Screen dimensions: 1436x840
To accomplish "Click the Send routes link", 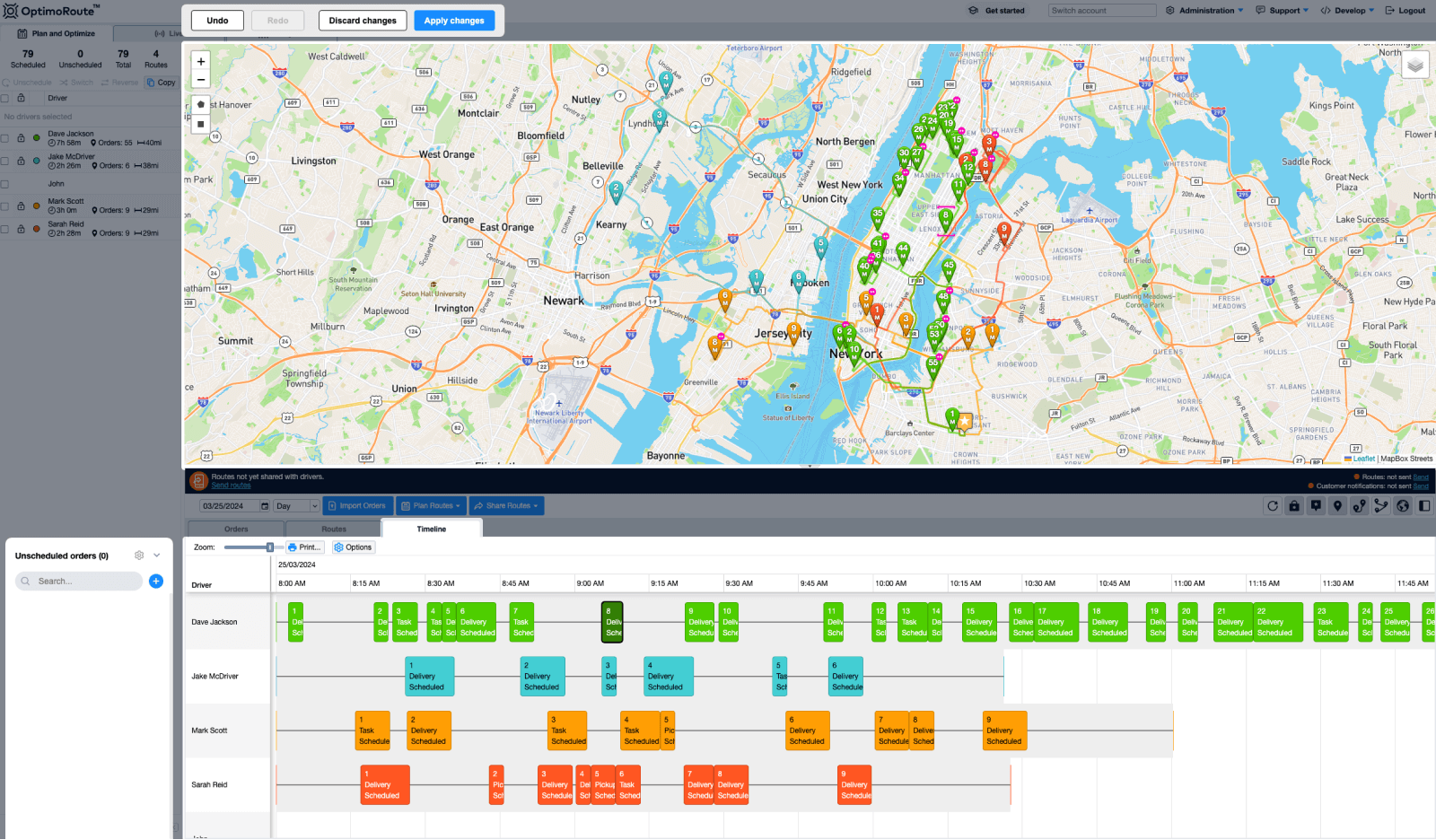I will click(230, 485).
